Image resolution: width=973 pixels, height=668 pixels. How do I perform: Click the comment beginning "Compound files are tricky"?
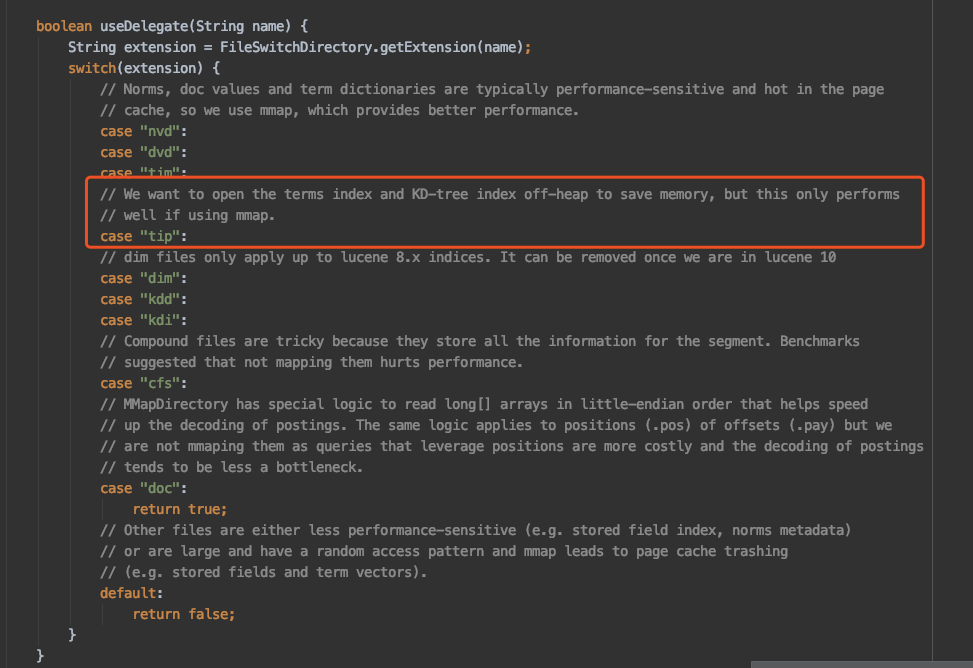coord(480,341)
